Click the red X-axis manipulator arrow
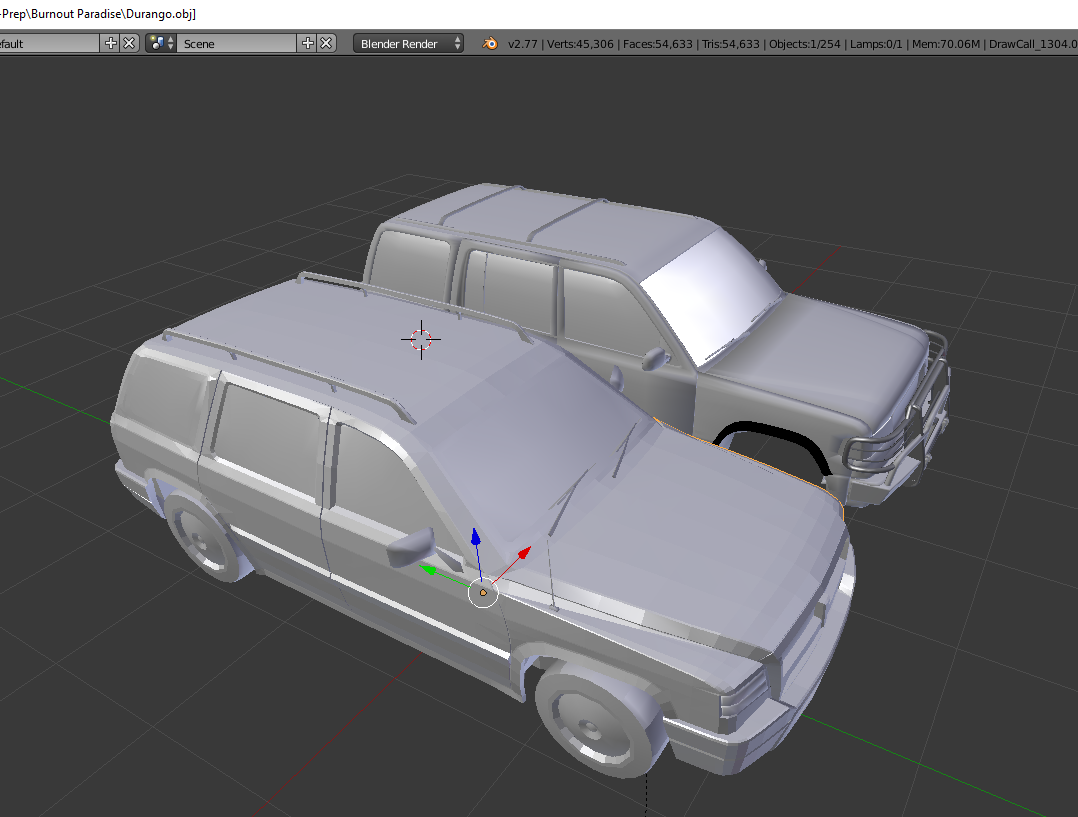Viewport: 1078px width, 817px height. 524,553
